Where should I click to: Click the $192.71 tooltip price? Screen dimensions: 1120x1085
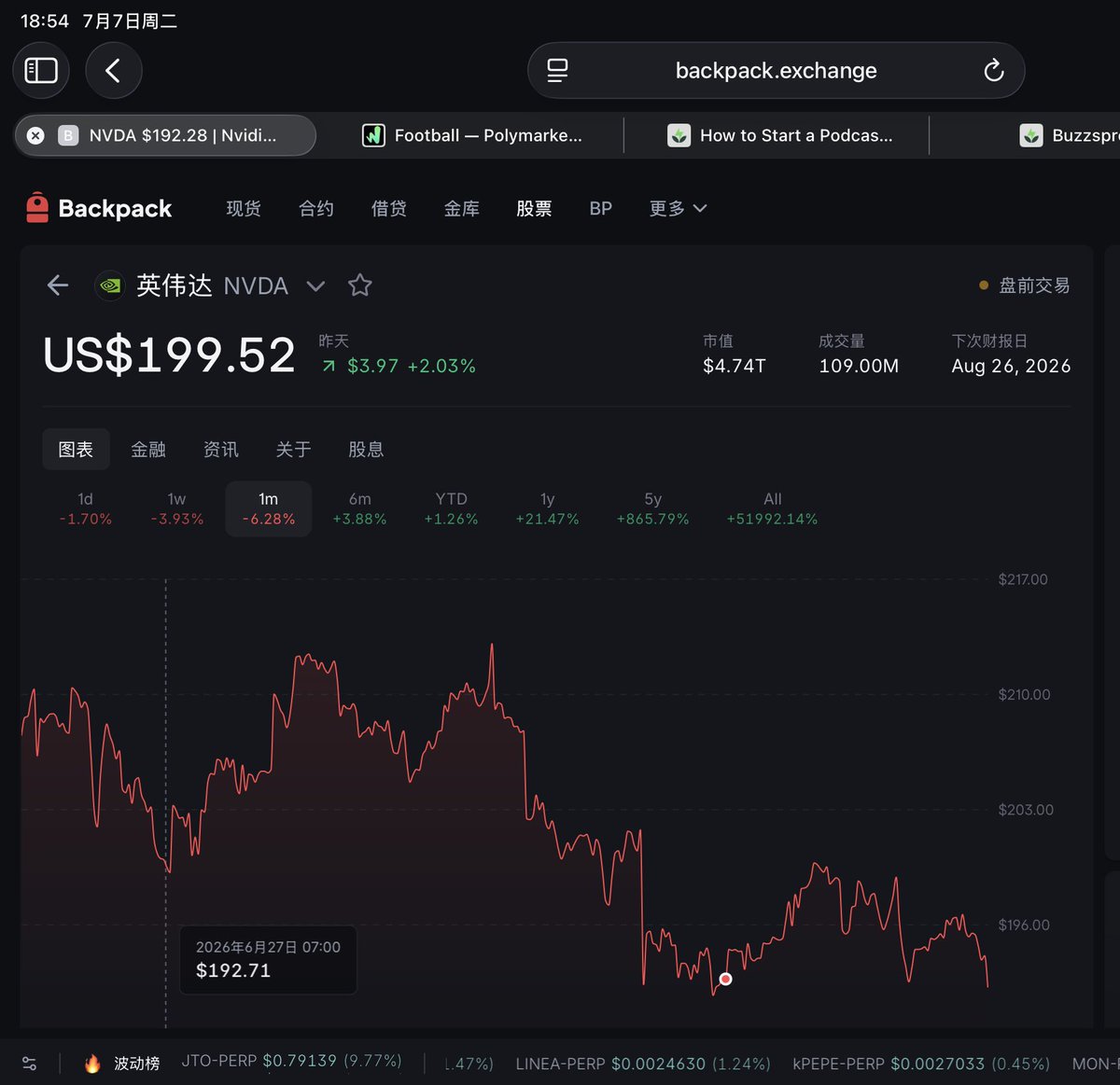click(233, 970)
